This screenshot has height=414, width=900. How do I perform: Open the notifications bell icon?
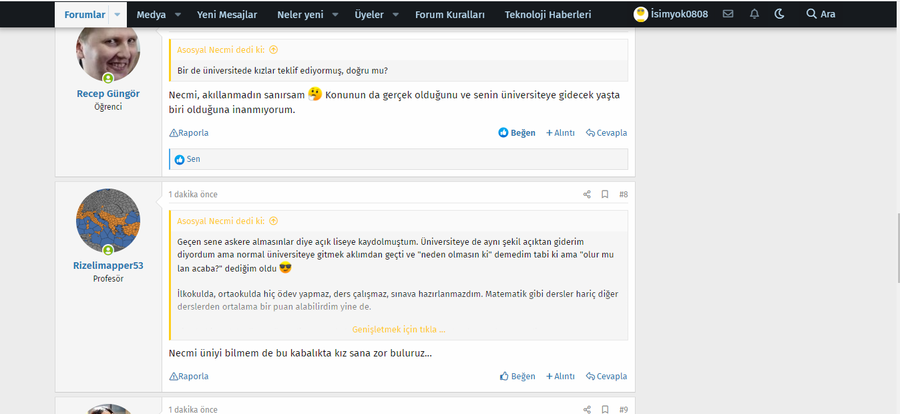753,15
